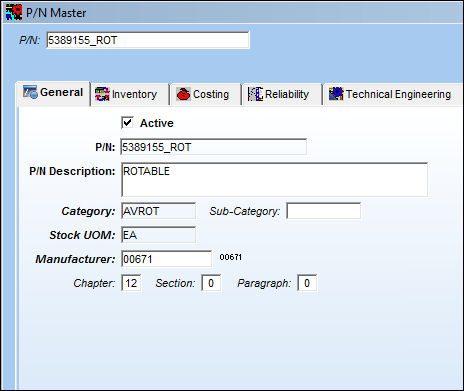Switch to the General tab
464x391 pixels.
[53, 93]
